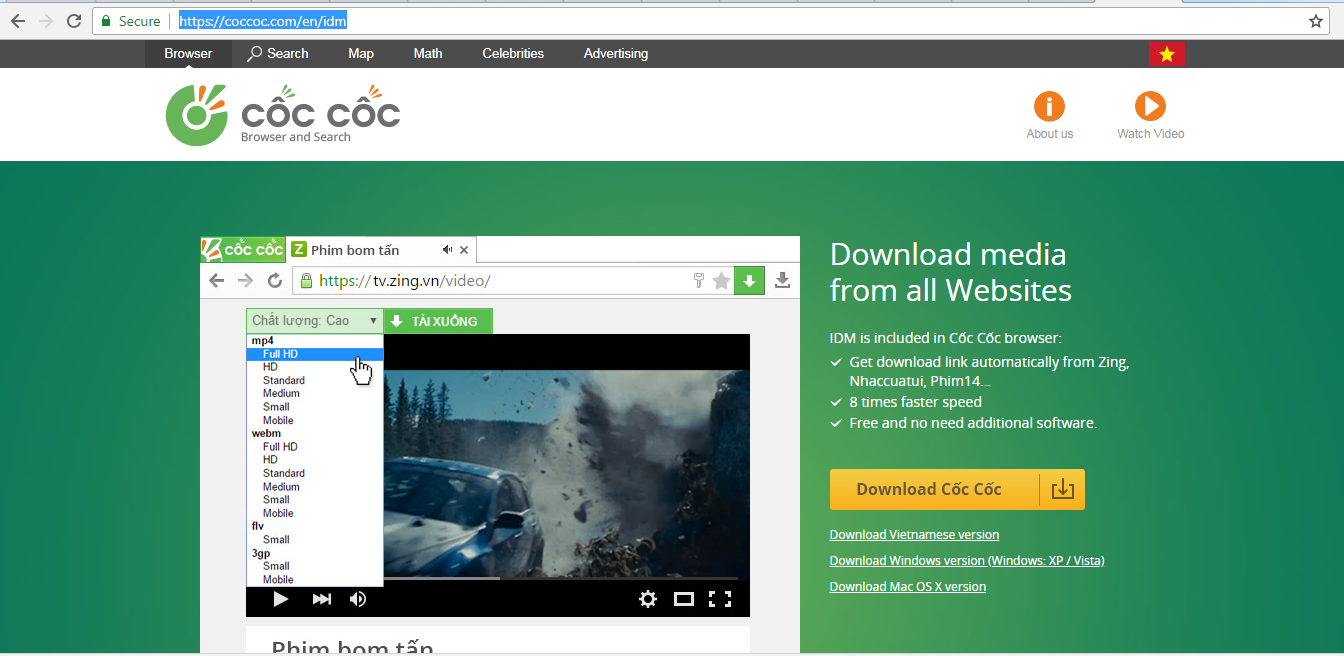This screenshot has height=656, width=1344.
Task: Click the Cốc Cốc logo
Action: tap(283, 115)
